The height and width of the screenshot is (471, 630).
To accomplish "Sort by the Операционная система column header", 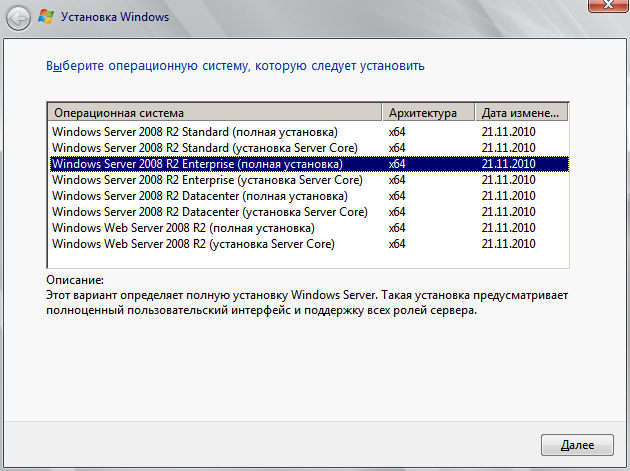I will pyautogui.click(x=215, y=113).
